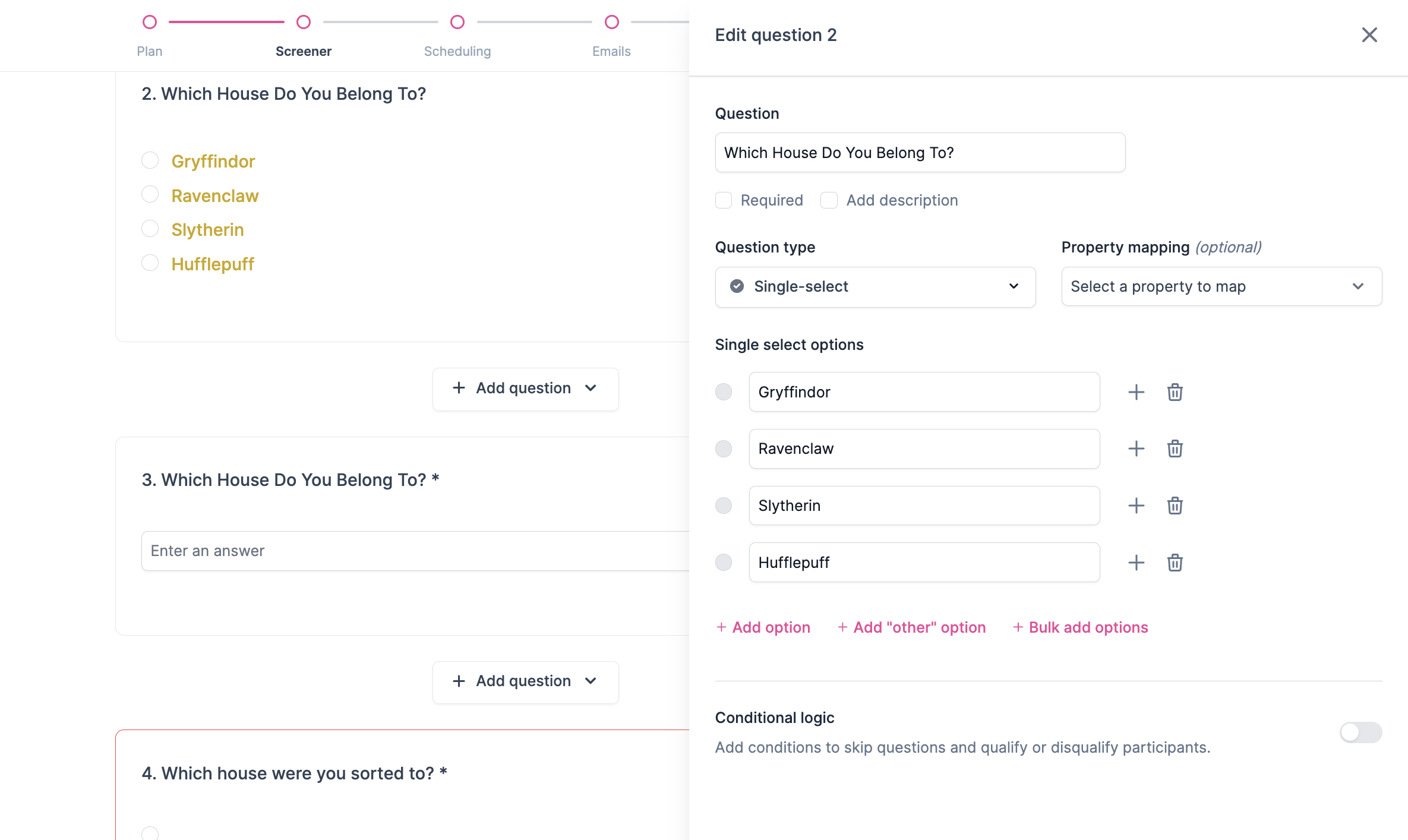Turn on the Conditional logic toggle

tap(1360, 732)
